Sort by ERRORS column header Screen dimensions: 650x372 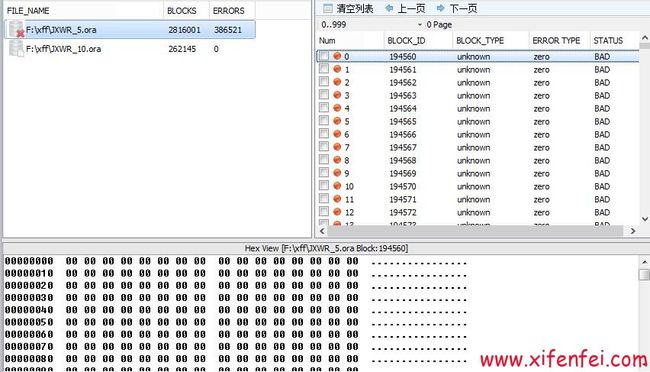click(232, 10)
